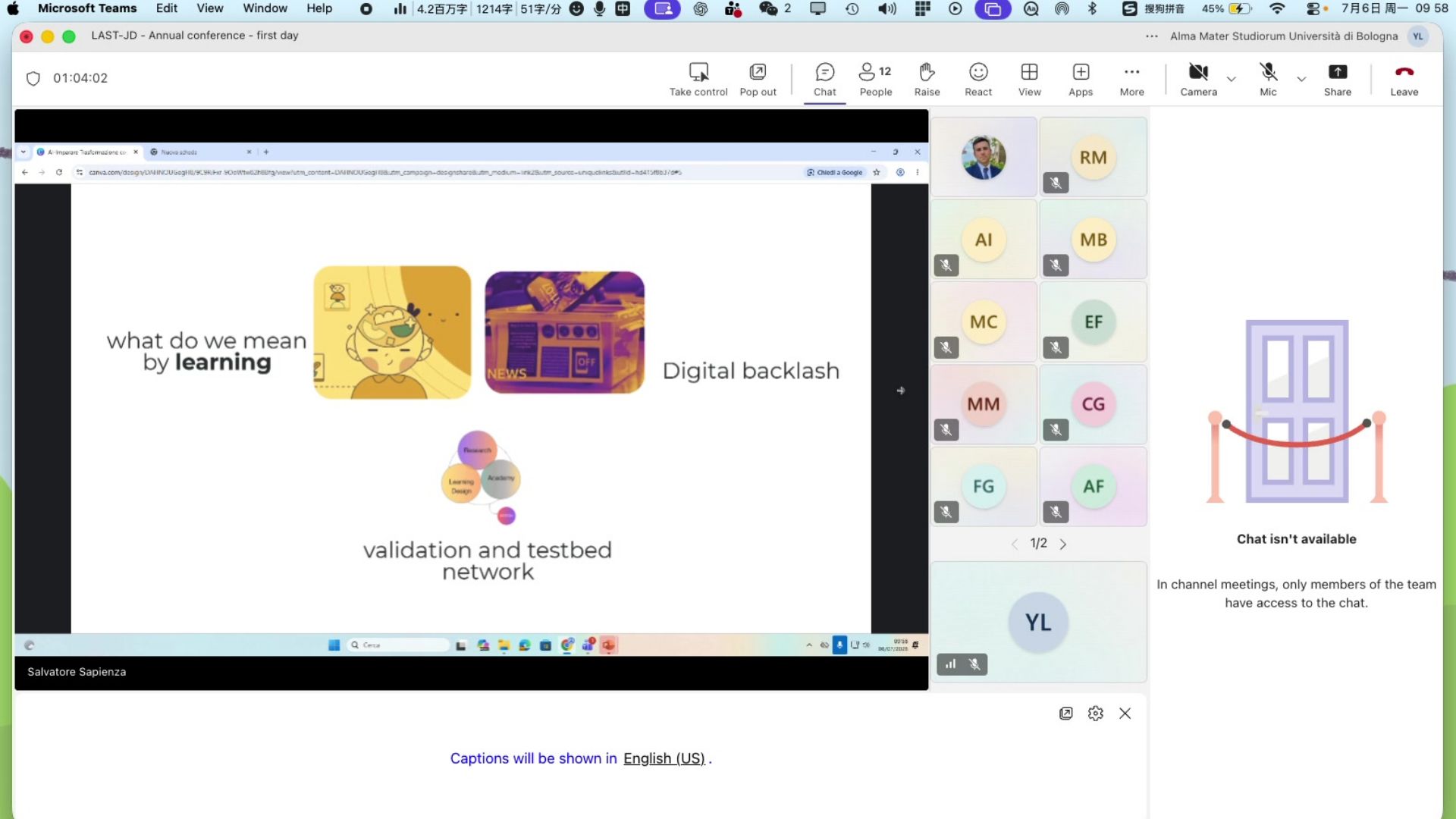Viewport: 1456px width, 819px height.
Task: Change caption language English (US) link
Action: [664, 758]
